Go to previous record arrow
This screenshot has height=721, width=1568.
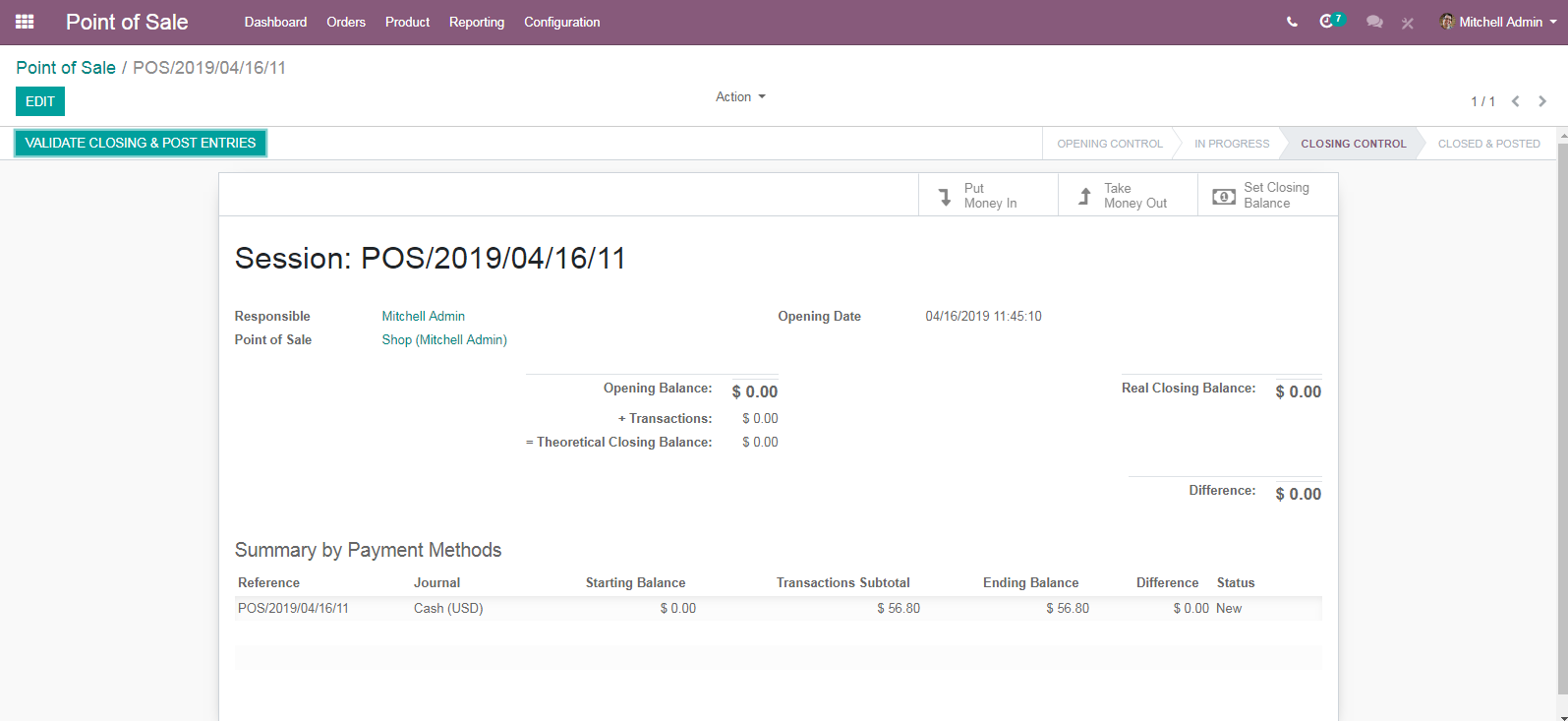pyautogui.click(x=1516, y=101)
